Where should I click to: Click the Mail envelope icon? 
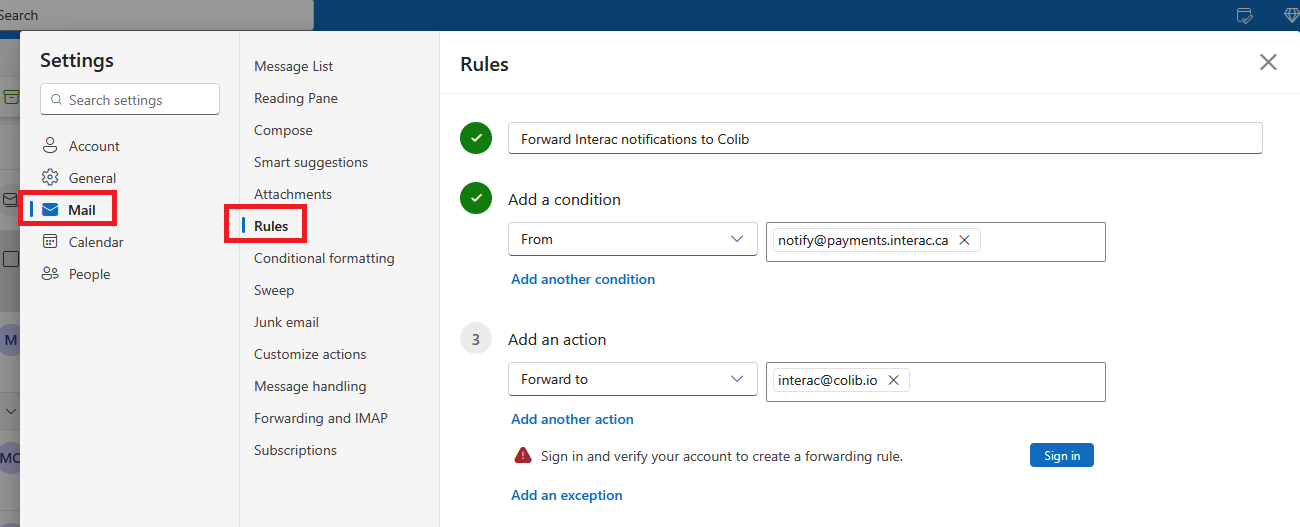[50, 210]
